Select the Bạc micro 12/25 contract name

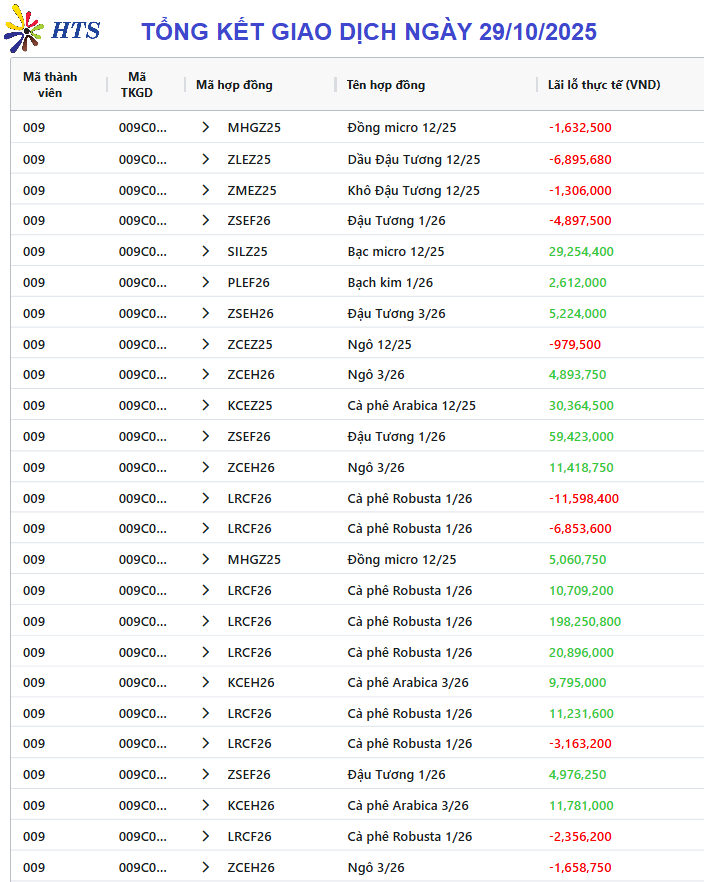coord(396,251)
